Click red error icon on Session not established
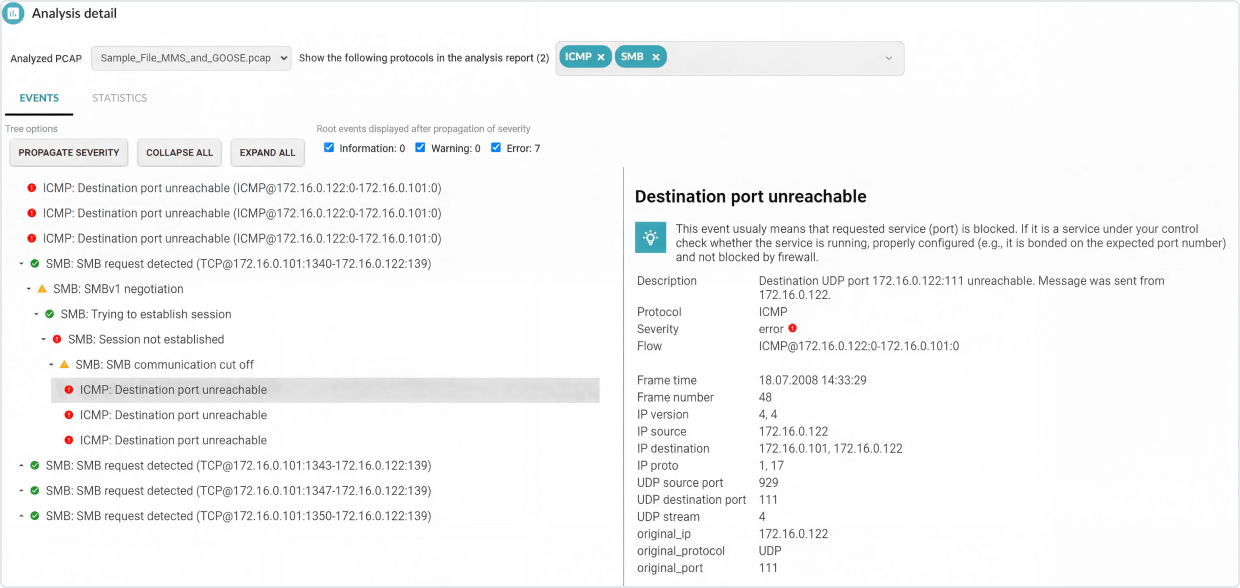1240x588 pixels. click(57, 339)
